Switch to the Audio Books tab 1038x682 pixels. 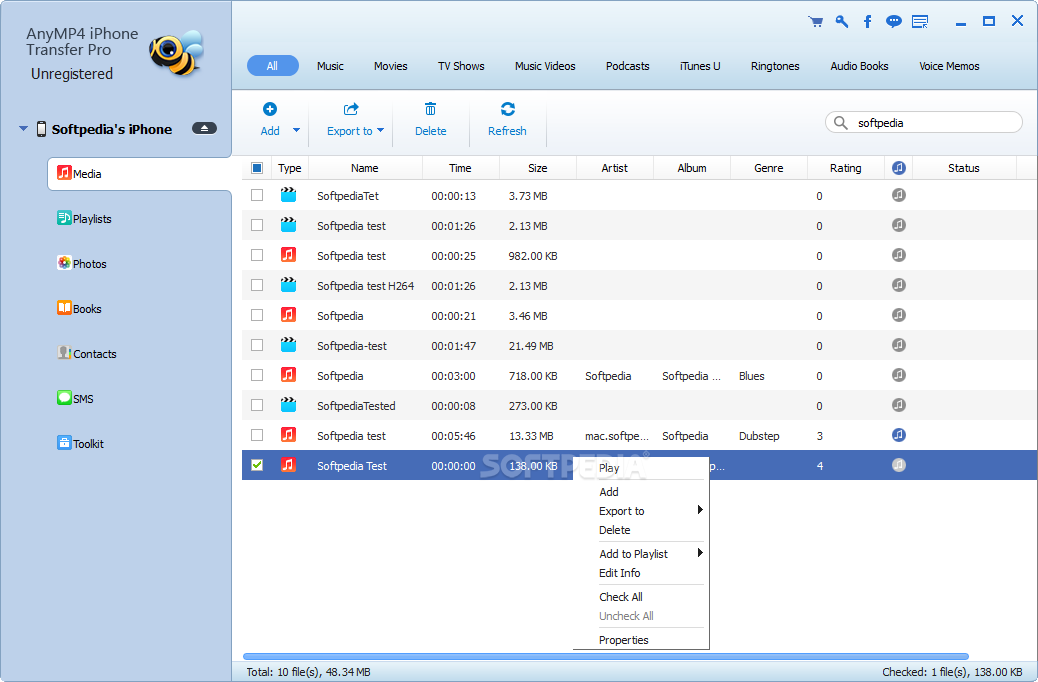coord(859,66)
